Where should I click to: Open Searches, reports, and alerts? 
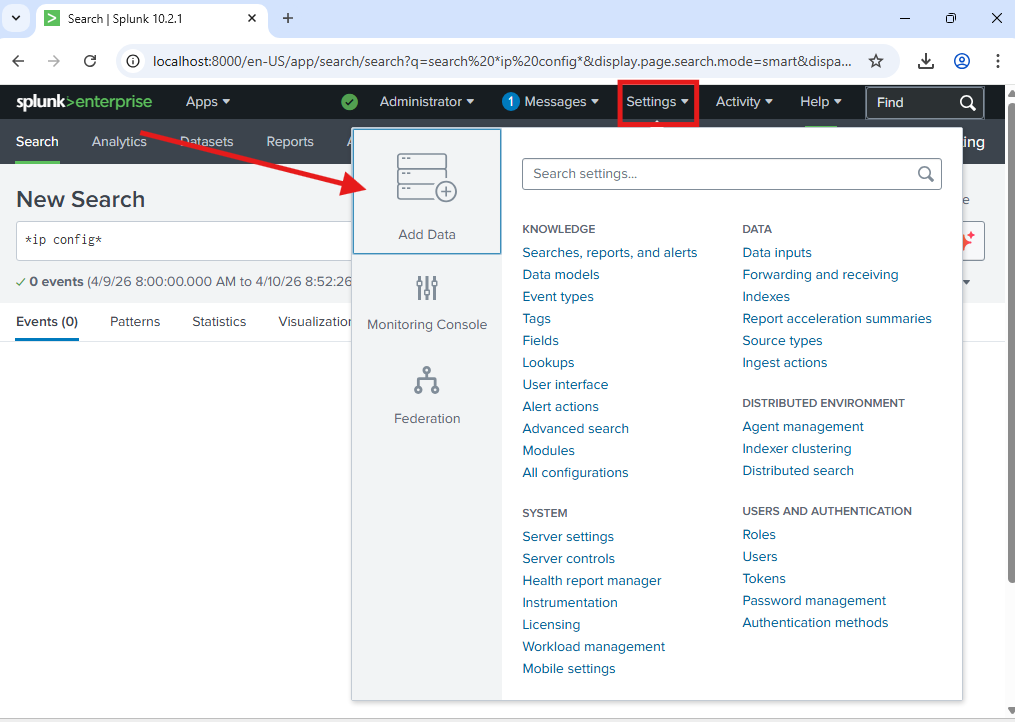(x=610, y=253)
